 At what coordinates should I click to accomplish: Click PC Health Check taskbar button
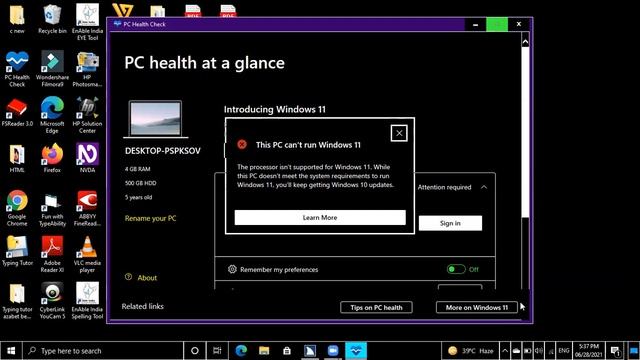tap(356, 351)
